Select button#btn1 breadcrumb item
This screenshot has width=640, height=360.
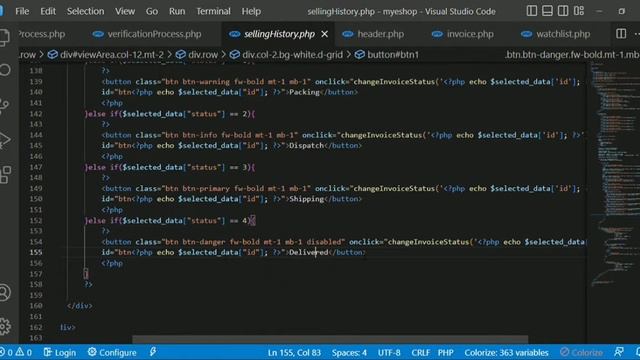pyautogui.click(x=387, y=55)
